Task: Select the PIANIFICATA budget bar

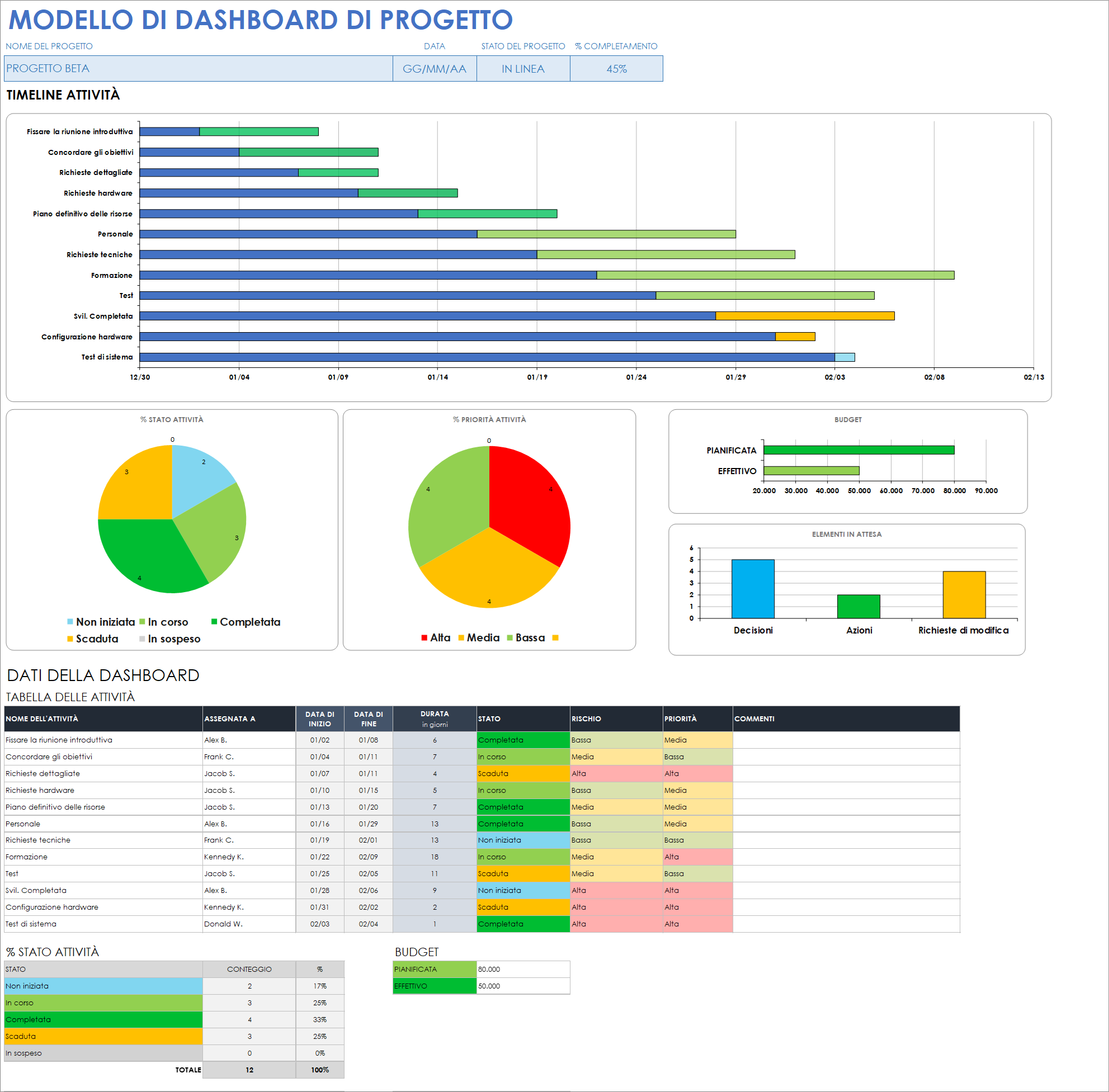Action: 858,450
